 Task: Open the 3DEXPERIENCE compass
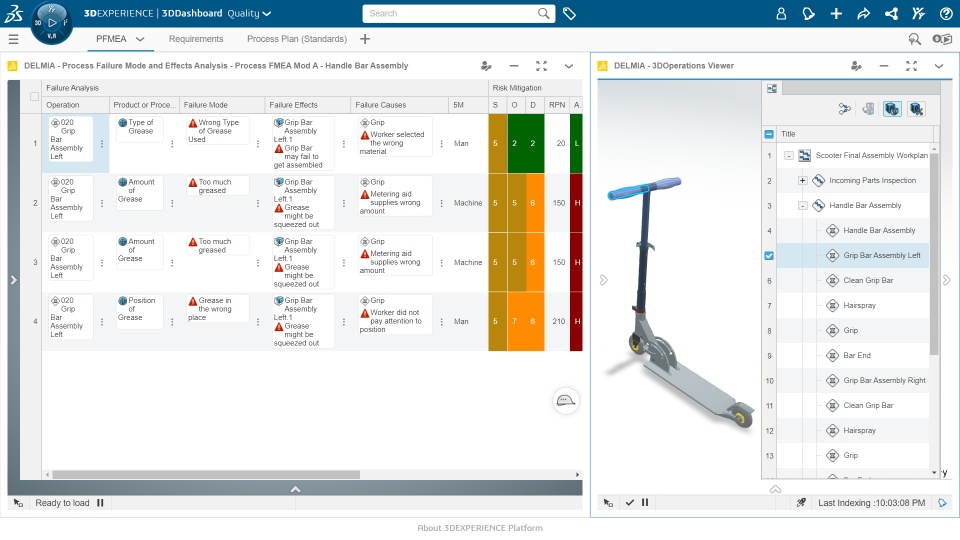tap(51, 23)
